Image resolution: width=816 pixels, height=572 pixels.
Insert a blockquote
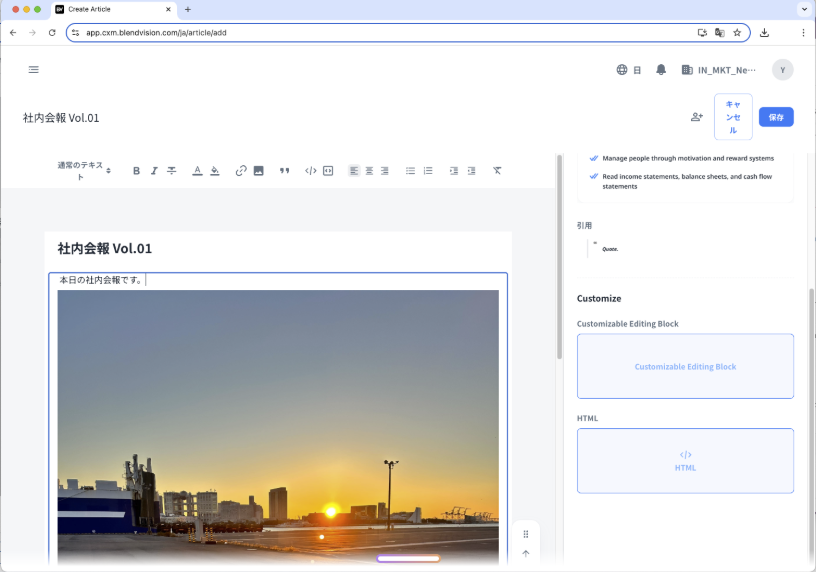(284, 171)
